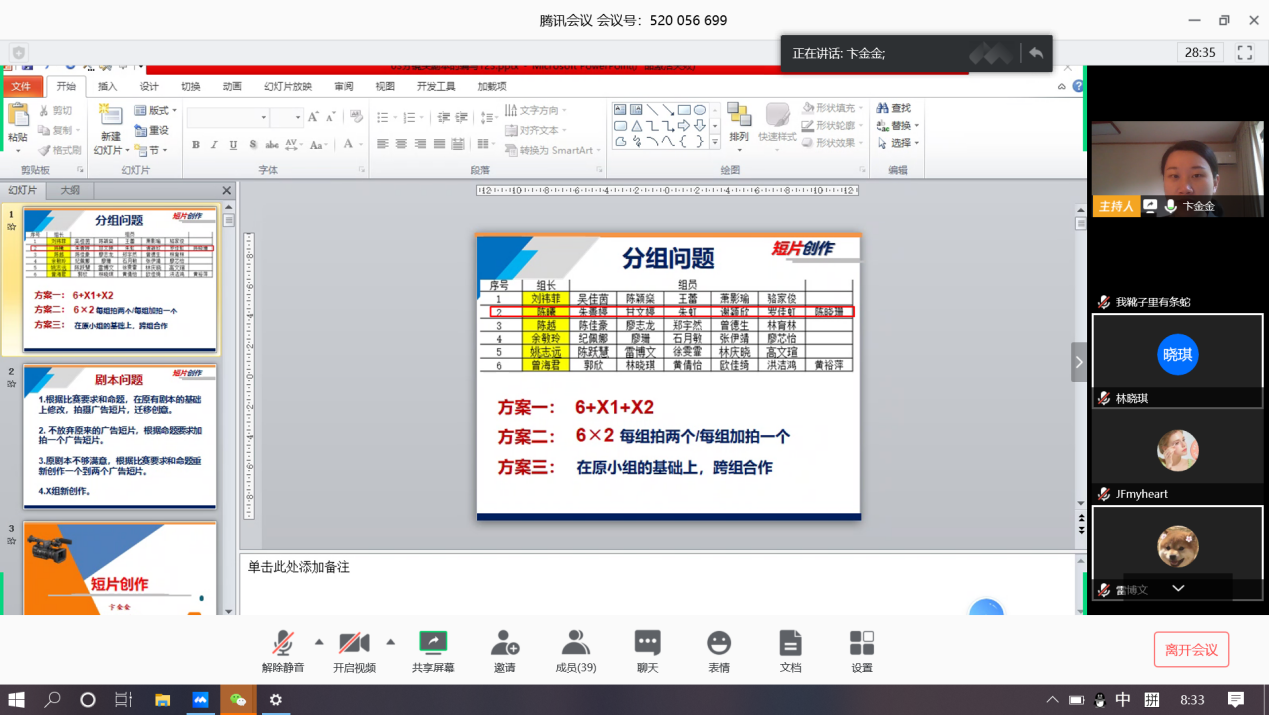Switch to the 插入 ribbon tab

click(107, 87)
